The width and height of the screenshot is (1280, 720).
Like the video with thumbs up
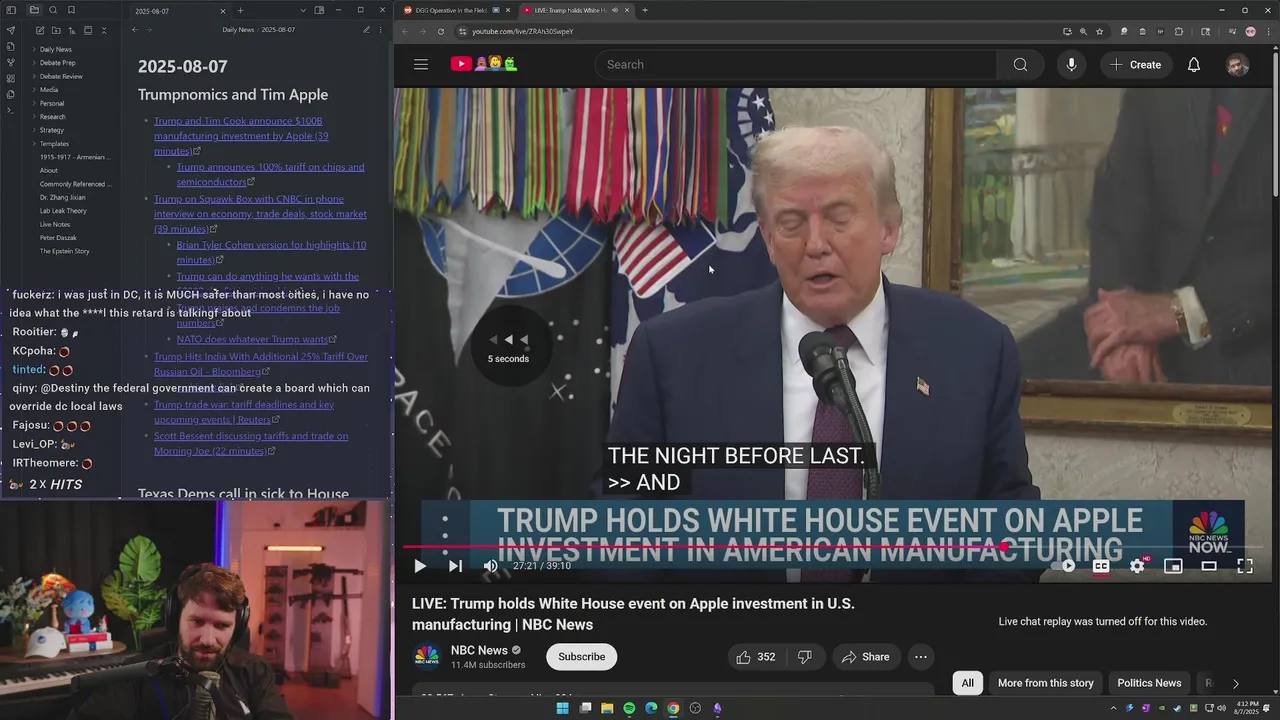tap(754, 657)
